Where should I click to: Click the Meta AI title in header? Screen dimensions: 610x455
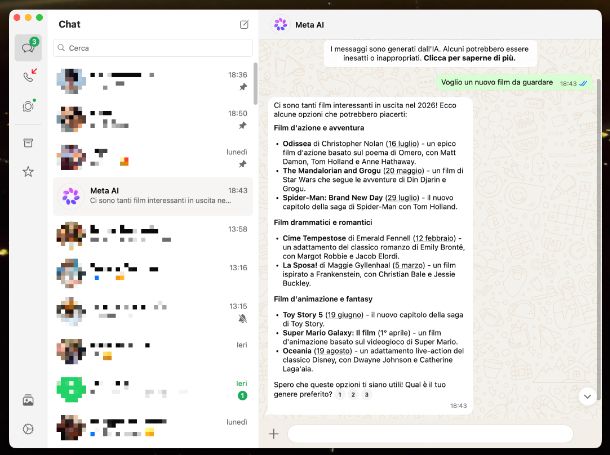point(310,25)
